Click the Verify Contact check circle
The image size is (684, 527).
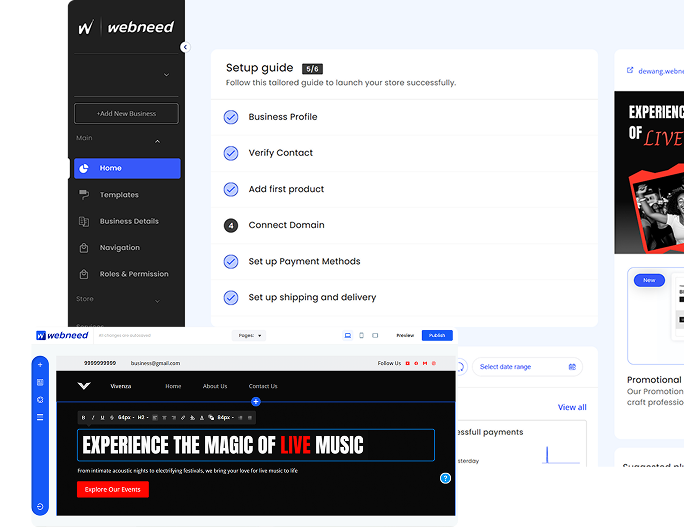(x=231, y=153)
